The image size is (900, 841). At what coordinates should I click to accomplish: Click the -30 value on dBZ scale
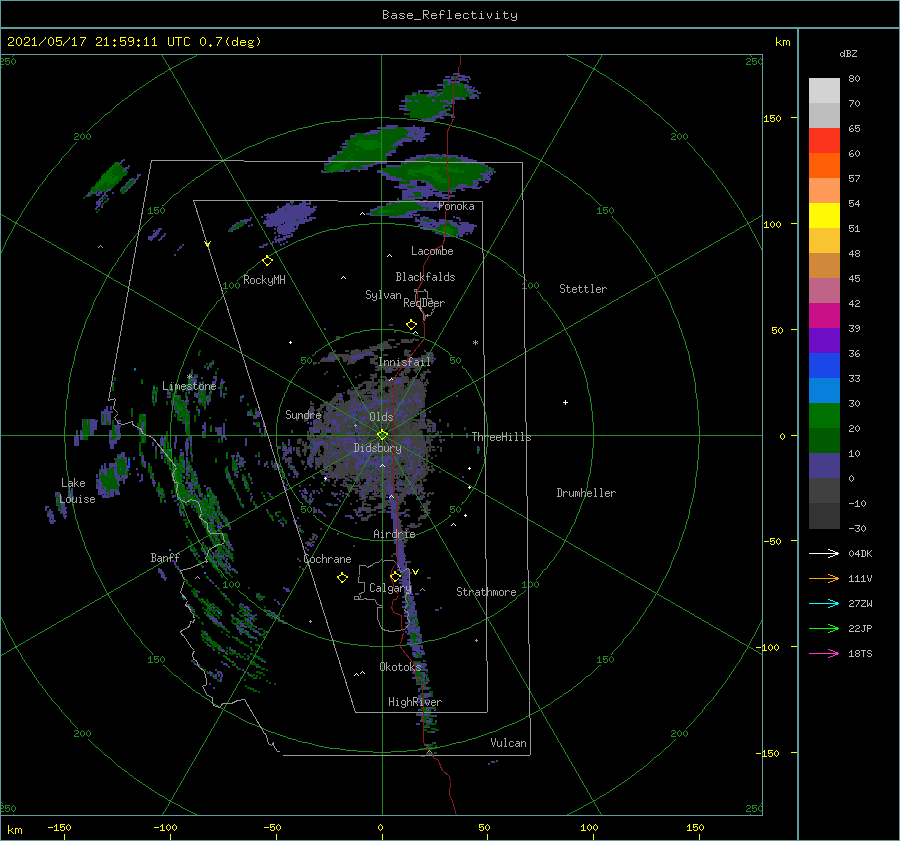click(858, 528)
